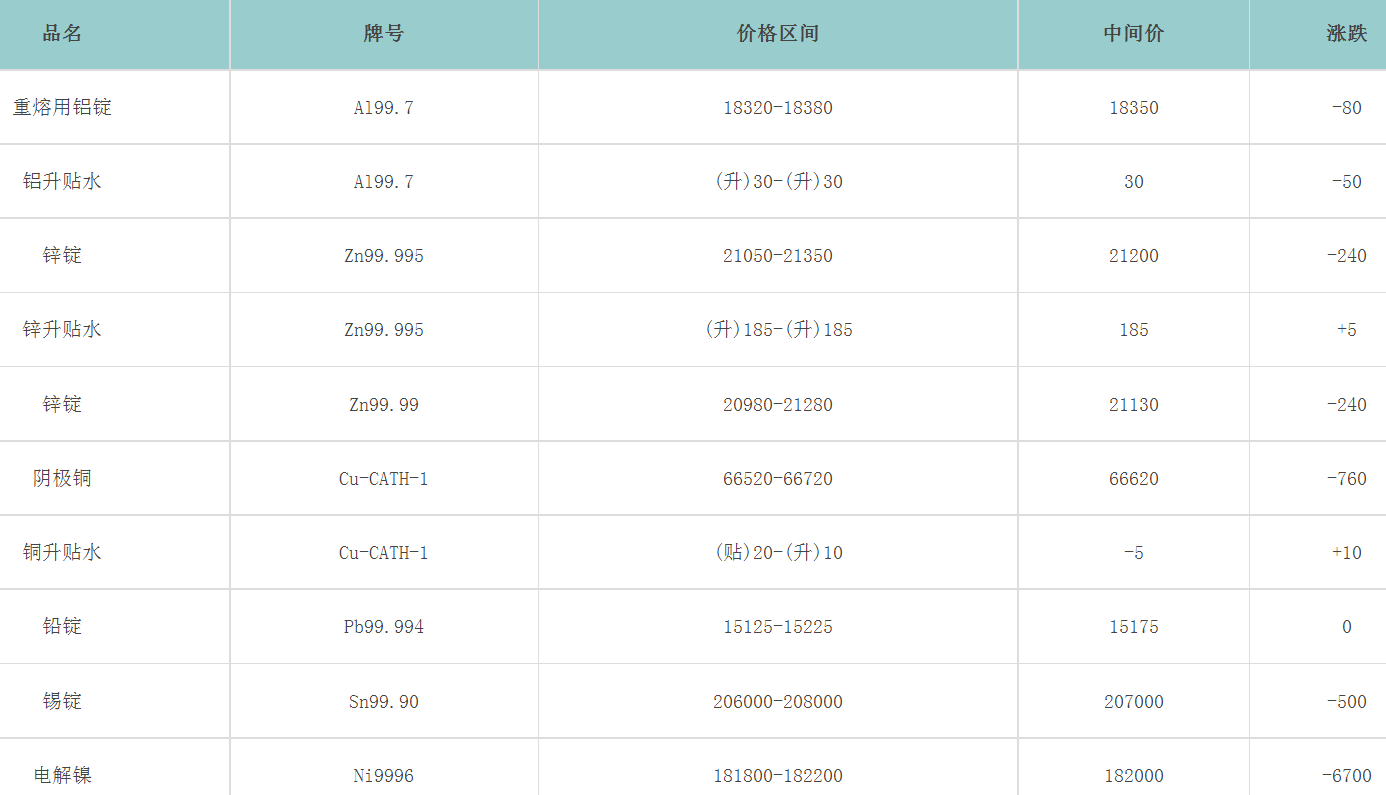The image size is (1386, 795).
Task: Click the 铝升贴水 product name
Action: (x=62, y=182)
